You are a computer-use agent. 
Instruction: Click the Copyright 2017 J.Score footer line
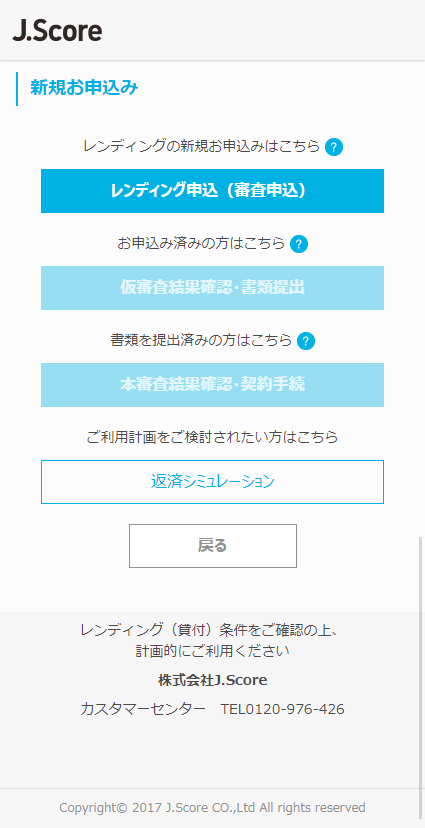[212, 807]
